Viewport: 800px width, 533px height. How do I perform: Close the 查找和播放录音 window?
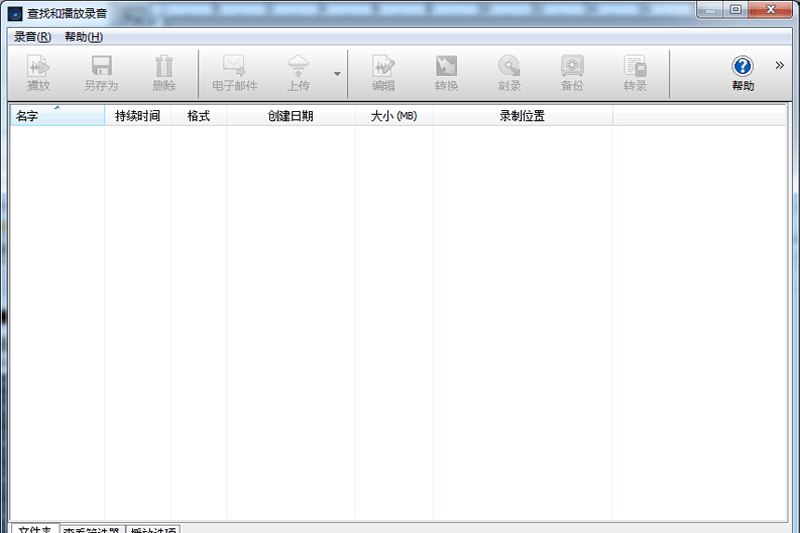click(771, 10)
